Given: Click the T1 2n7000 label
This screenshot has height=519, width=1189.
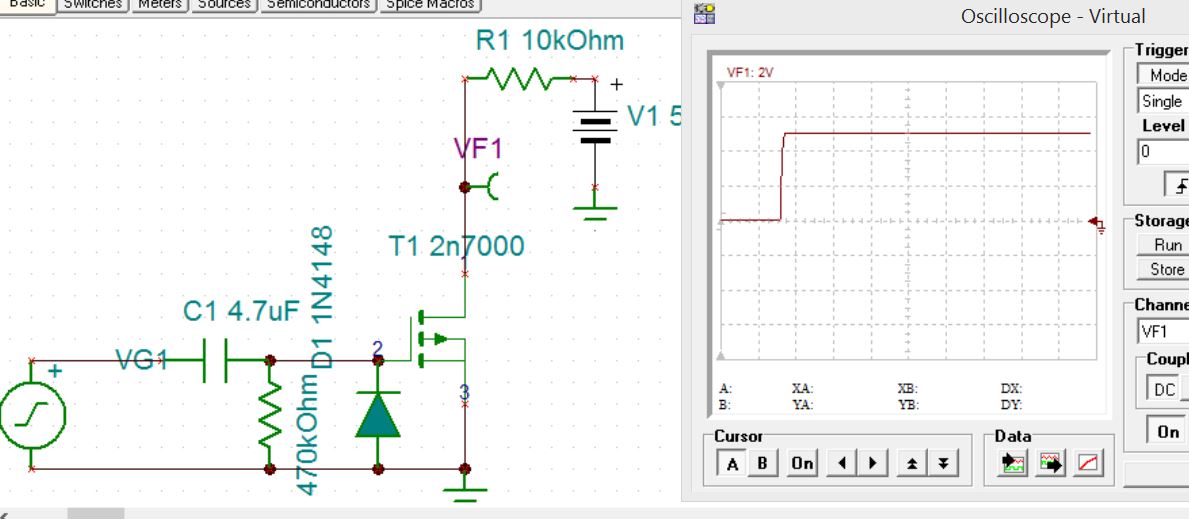Looking at the screenshot, I should click(456, 246).
